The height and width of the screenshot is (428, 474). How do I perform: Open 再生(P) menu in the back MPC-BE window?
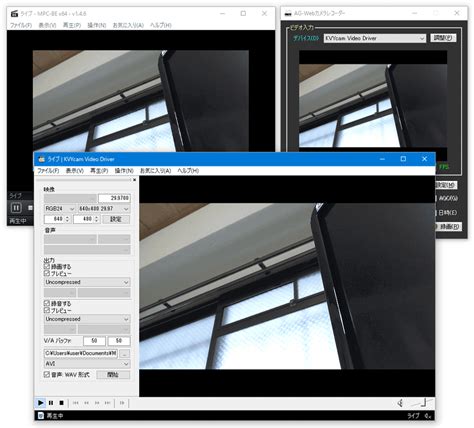(72, 25)
